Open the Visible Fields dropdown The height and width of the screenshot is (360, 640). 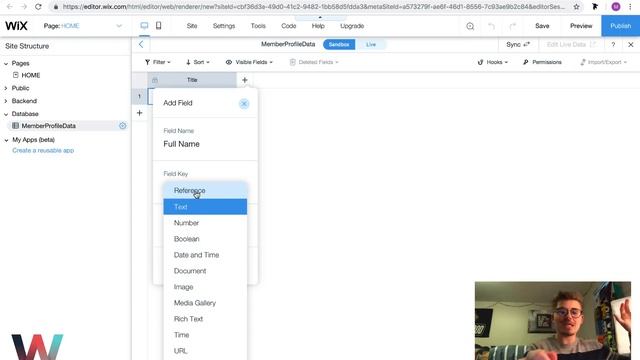coord(249,62)
